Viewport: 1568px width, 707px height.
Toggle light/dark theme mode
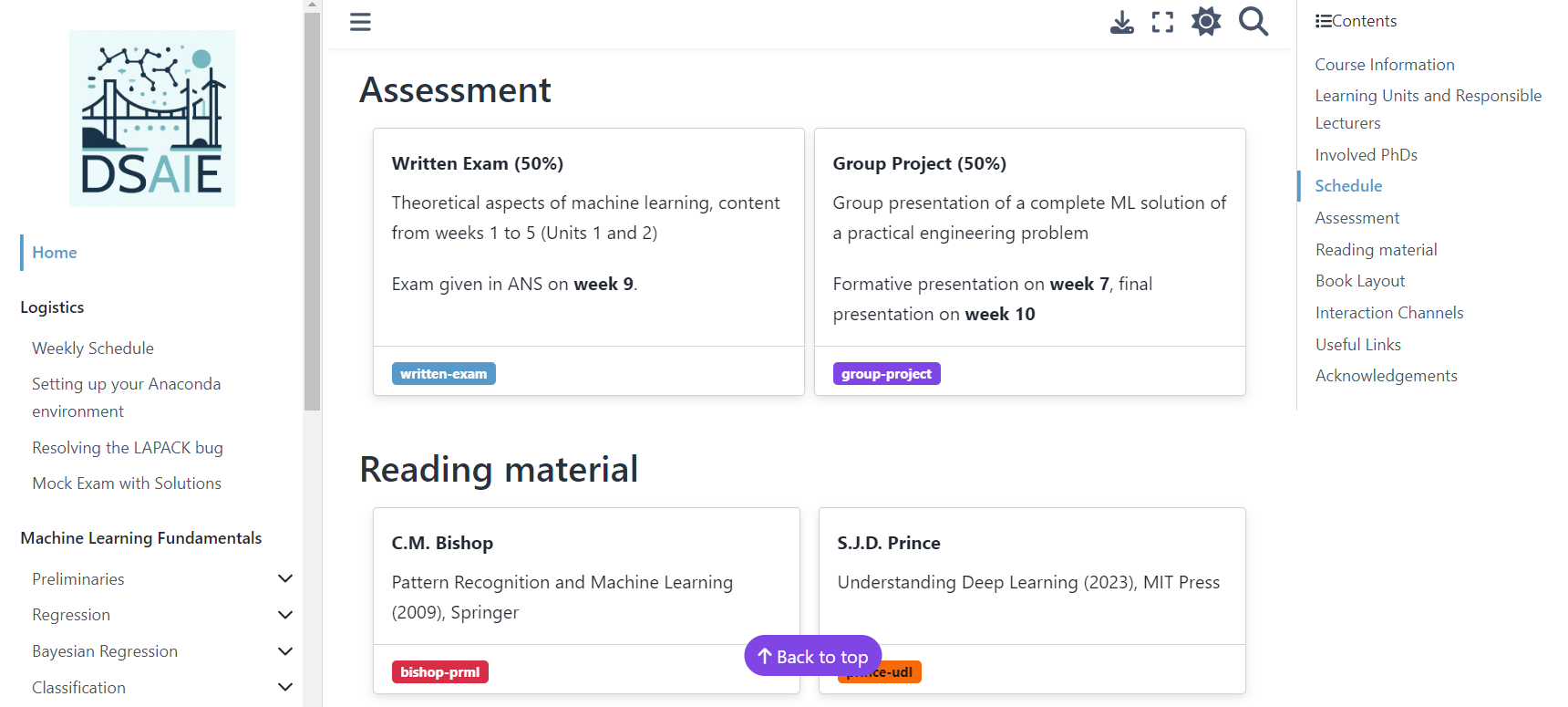1206,22
